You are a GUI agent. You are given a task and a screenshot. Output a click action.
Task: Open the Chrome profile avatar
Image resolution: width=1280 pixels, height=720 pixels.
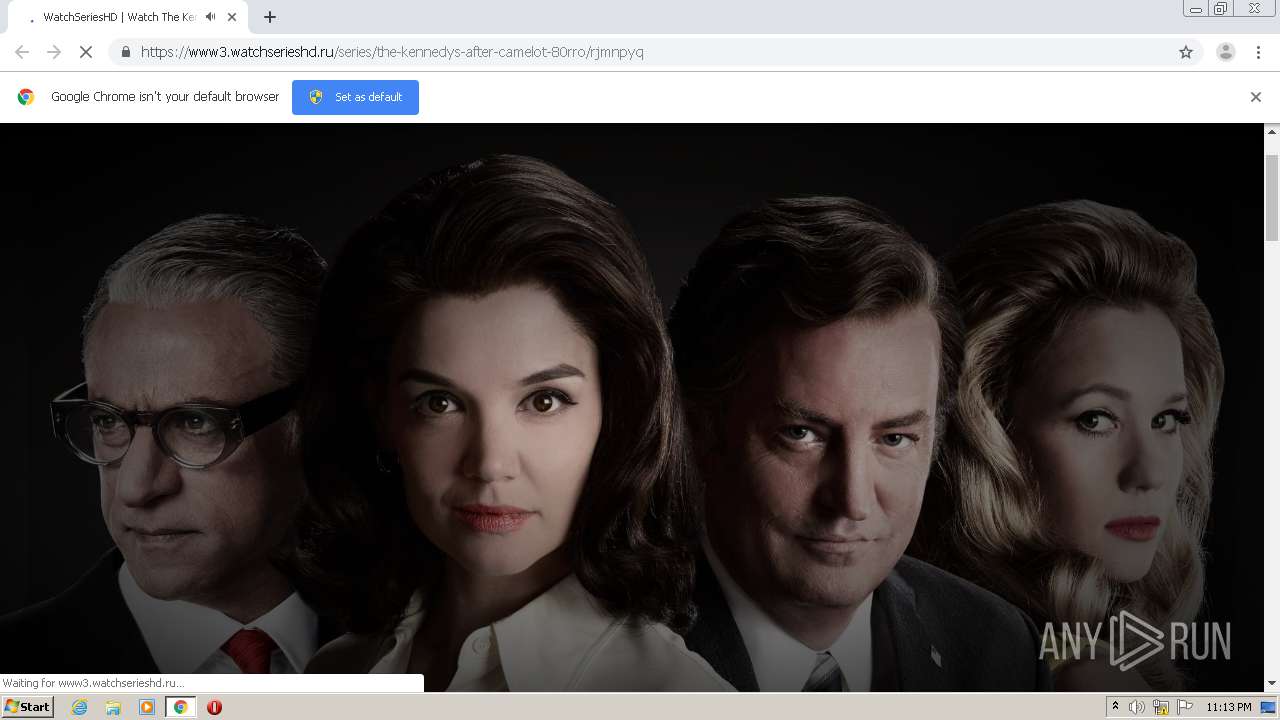(1226, 52)
